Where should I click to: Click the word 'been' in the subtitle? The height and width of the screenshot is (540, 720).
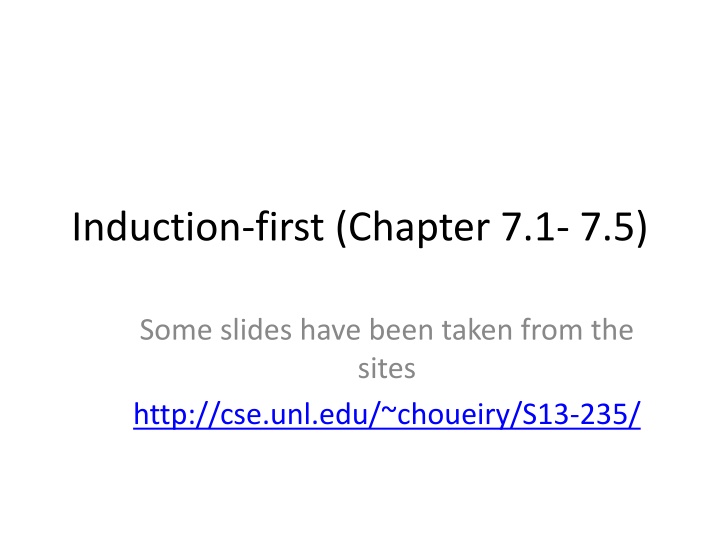click(402, 330)
